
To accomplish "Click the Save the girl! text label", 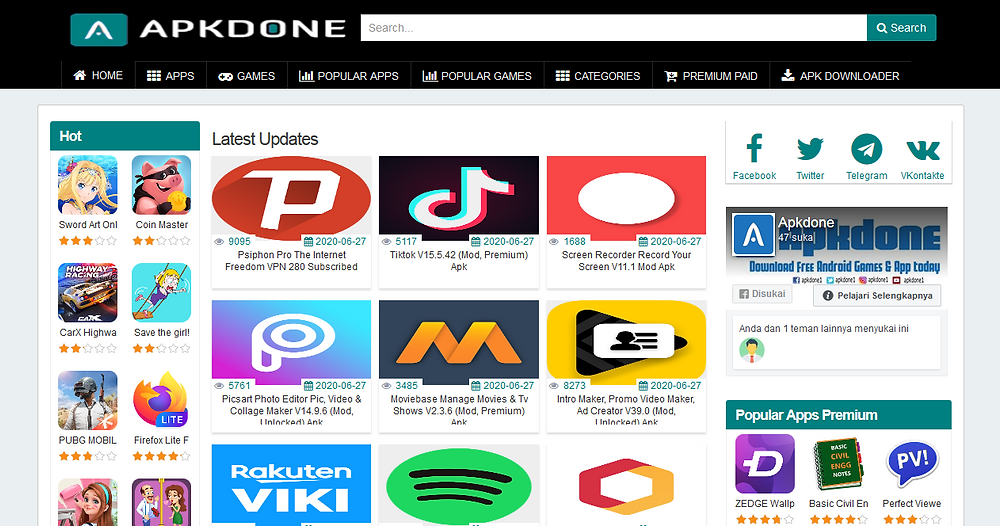I will (161, 333).
